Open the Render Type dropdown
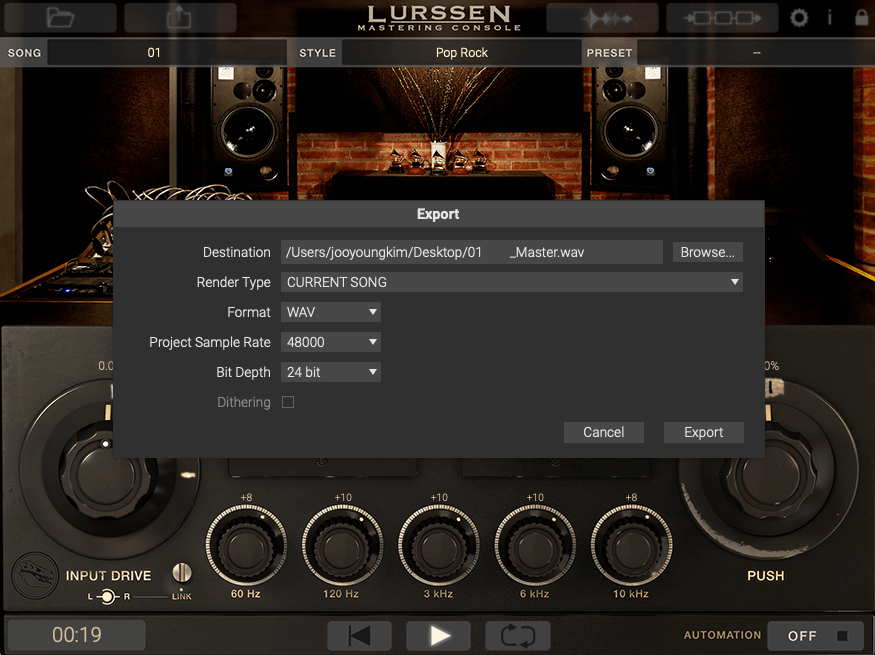The width and height of the screenshot is (875, 655). [511, 282]
